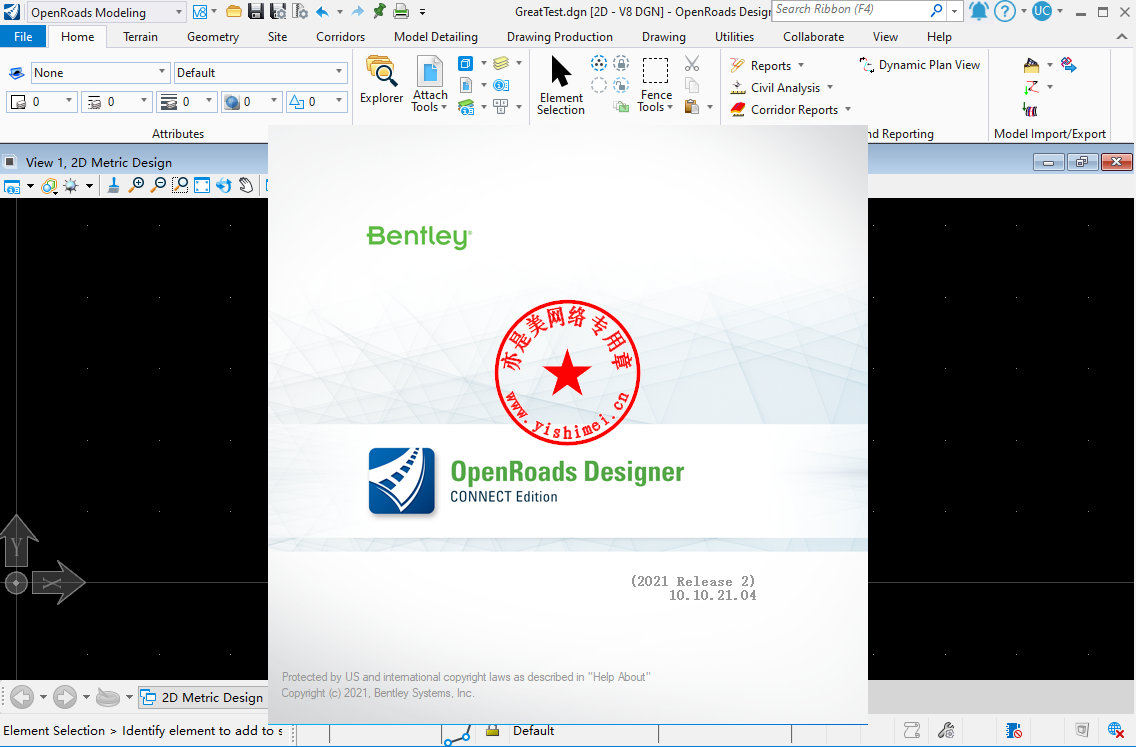The width and height of the screenshot is (1136, 747).
Task: Open the Import geometry icon
Action: (x=1031, y=65)
